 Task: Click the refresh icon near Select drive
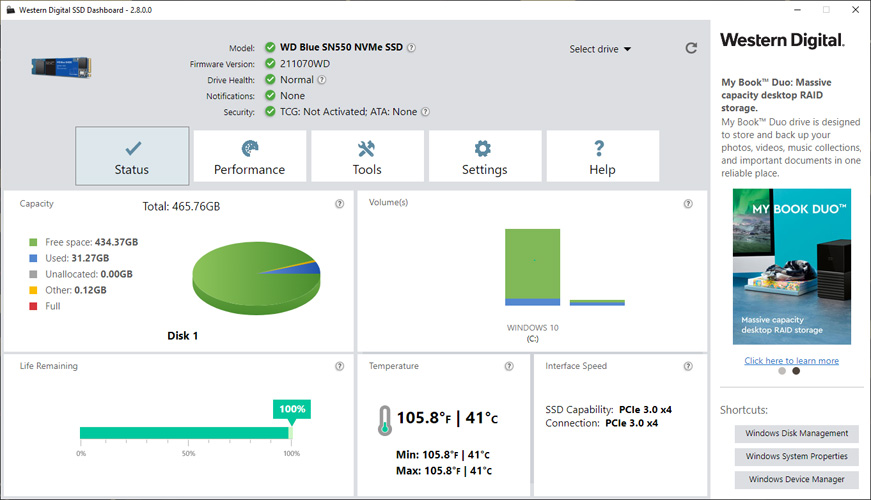tap(691, 48)
